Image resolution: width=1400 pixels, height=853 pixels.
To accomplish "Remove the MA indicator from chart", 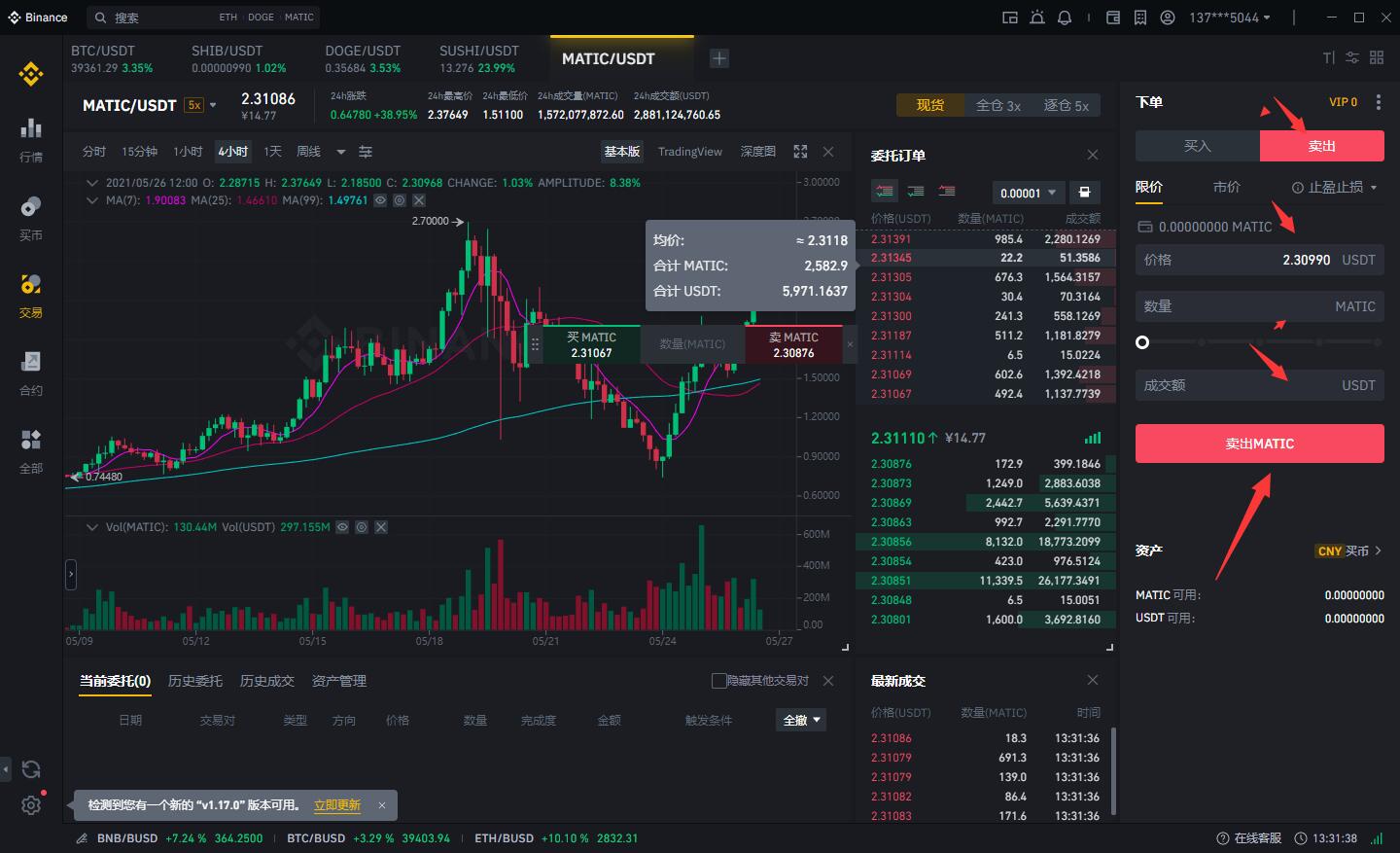I will (x=419, y=200).
